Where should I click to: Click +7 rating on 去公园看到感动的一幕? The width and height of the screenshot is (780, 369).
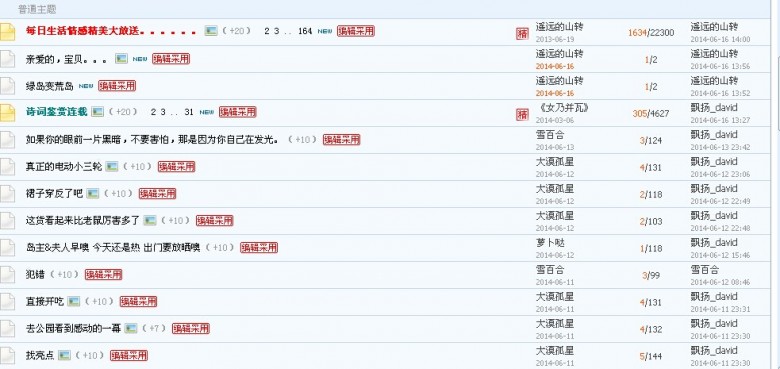[x=154, y=328]
